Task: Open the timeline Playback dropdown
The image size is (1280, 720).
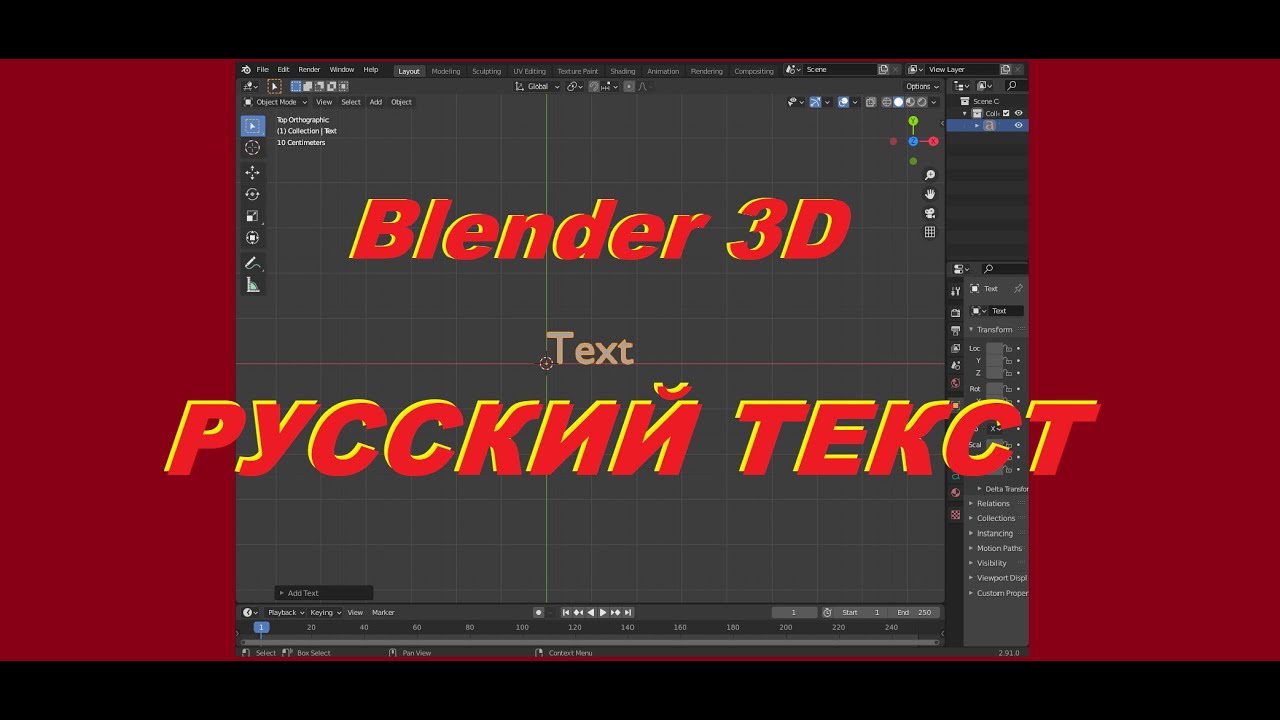Action: coord(285,613)
